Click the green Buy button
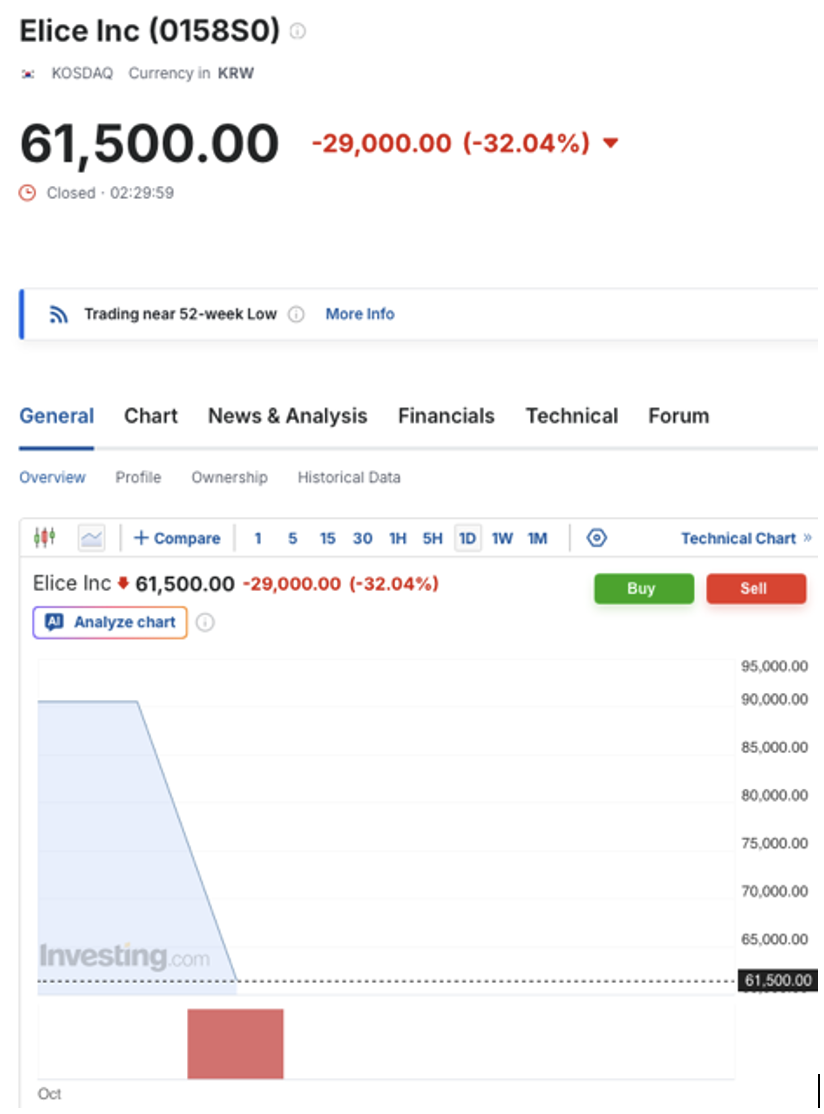Screen dimensions: 824x1114 [644, 588]
